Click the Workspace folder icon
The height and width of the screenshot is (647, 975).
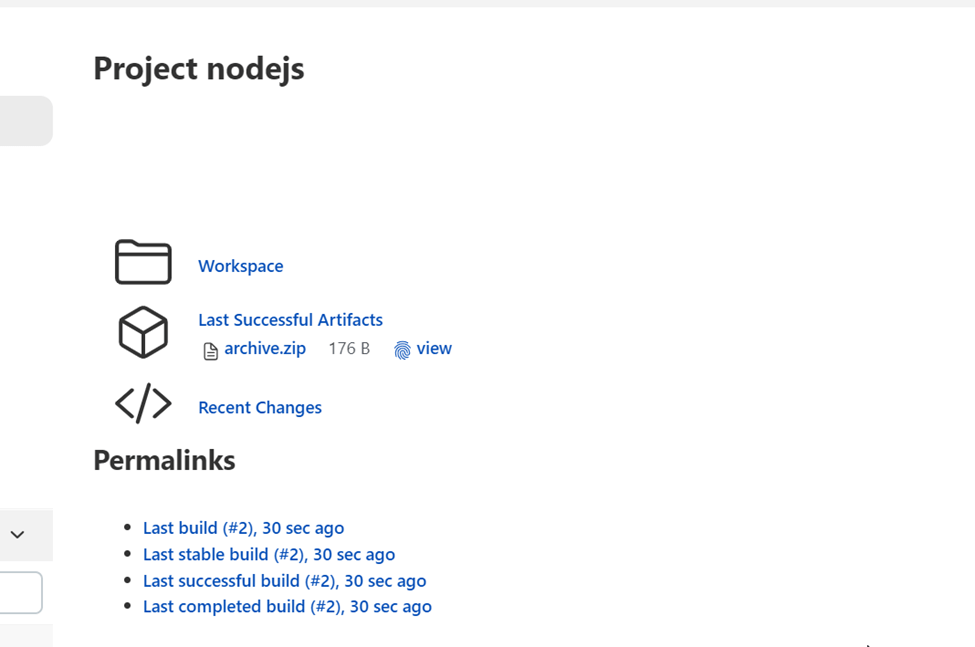[x=143, y=263]
